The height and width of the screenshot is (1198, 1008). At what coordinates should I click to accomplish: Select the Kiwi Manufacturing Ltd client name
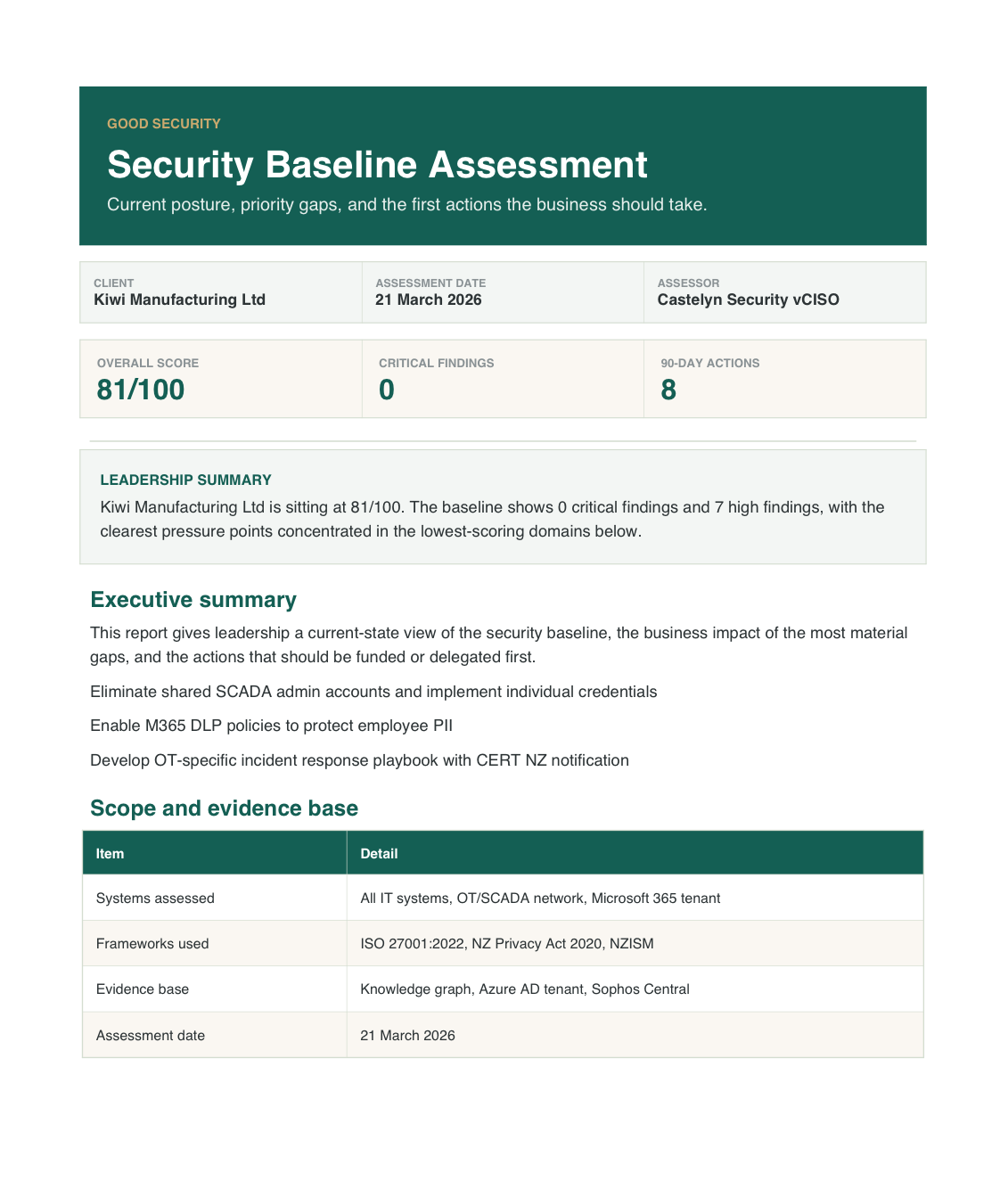coord(179,299)
